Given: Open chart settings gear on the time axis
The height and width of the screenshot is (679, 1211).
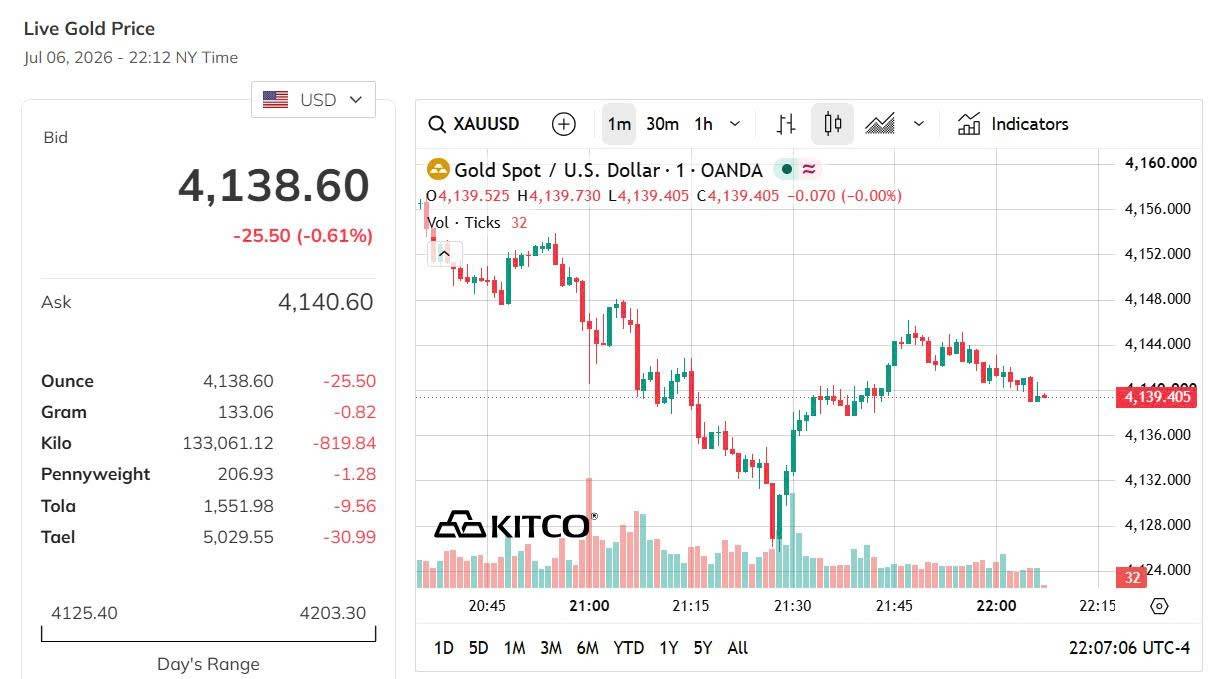Looking at the screenshot, I should [1159, 606].
